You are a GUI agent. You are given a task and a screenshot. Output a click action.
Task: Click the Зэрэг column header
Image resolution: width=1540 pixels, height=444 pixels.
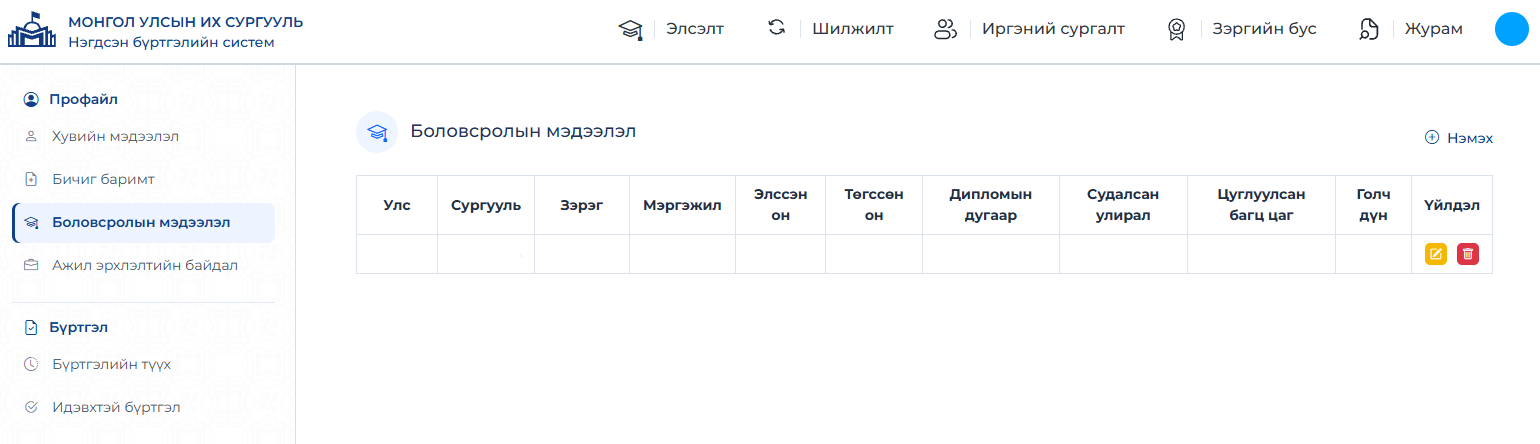coord(582,205)
